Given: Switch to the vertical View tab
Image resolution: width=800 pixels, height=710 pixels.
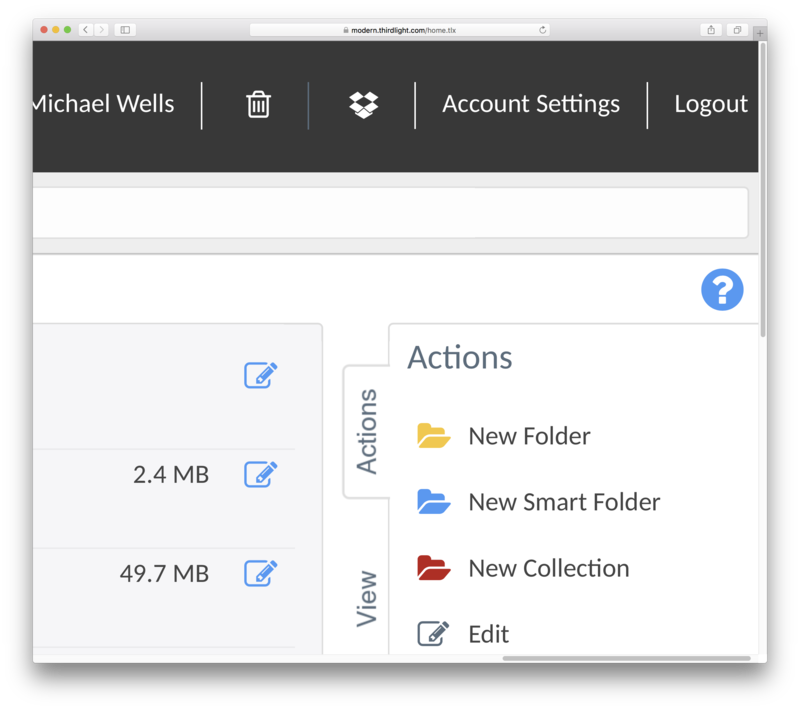Looking at the screenshot, I should 366,598.
